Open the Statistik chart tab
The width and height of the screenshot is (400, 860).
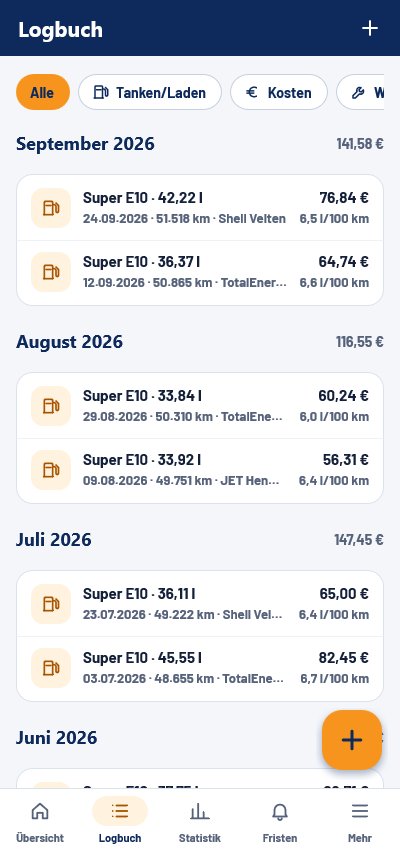[200, 823]
